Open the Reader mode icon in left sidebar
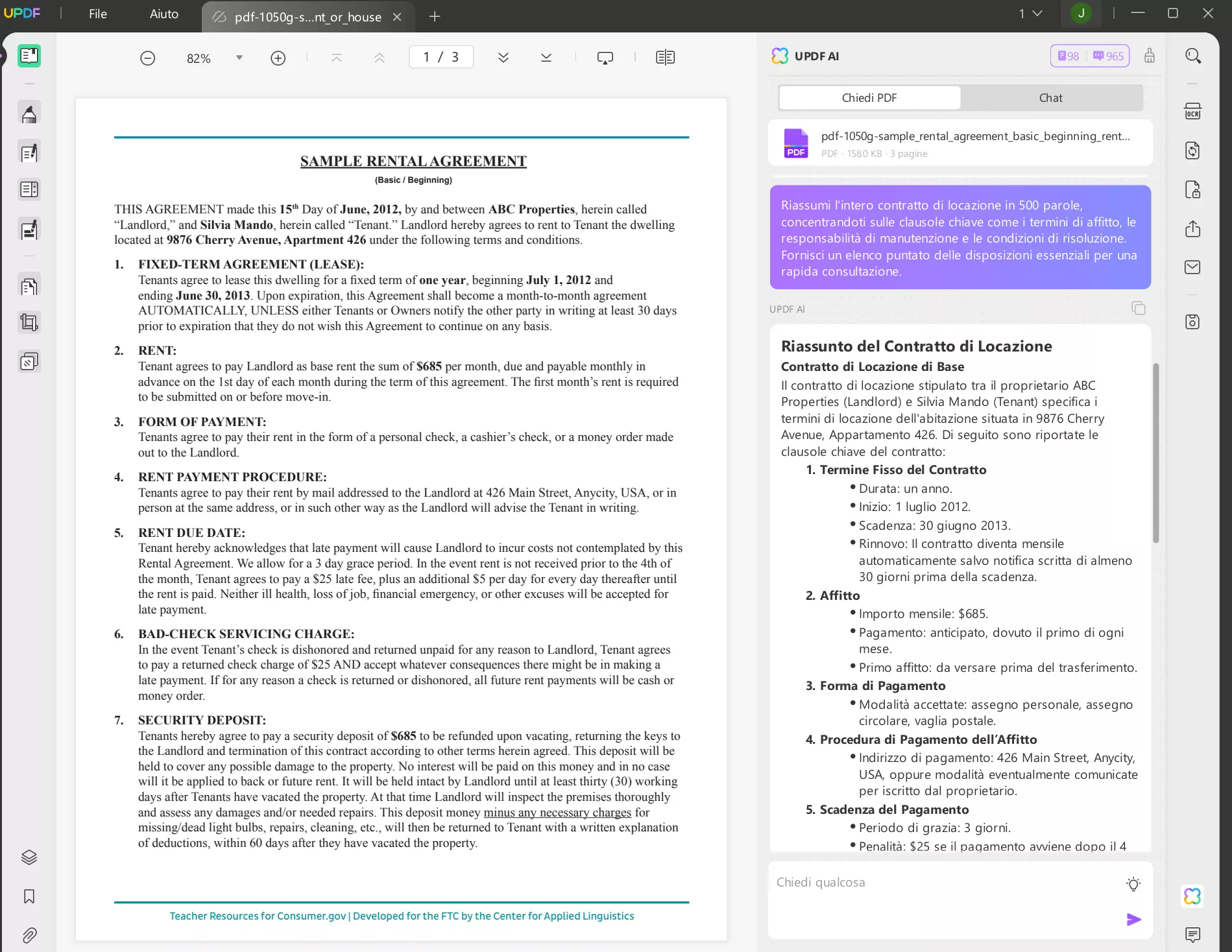This screenshot has width=1232, height=952. (x=29, y=56)
